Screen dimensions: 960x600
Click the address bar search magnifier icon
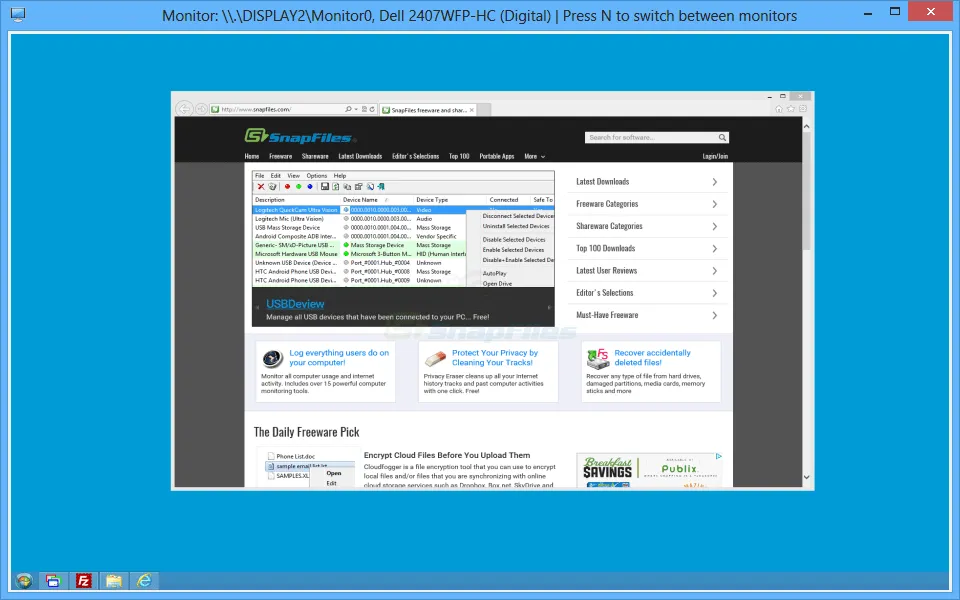point(348,109)
